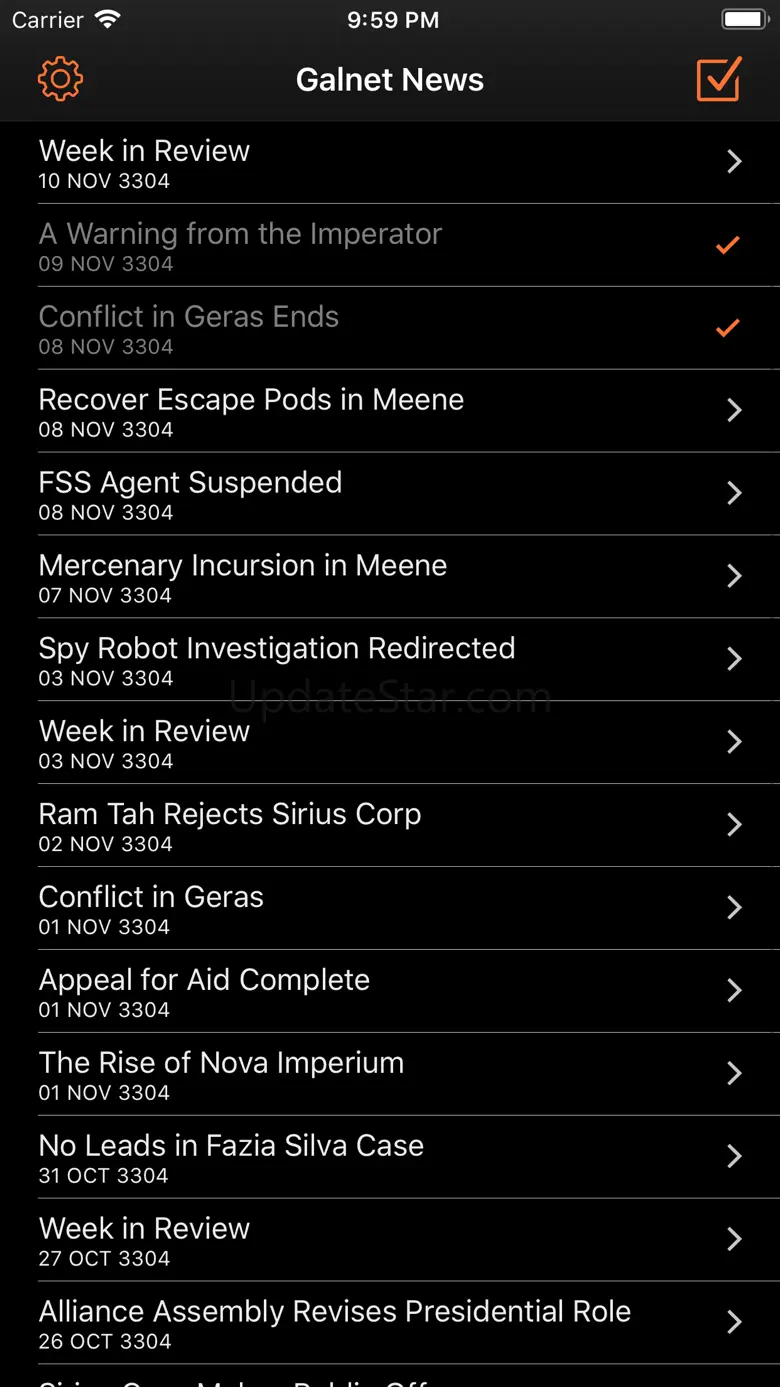Tap chevron for Alliance Assembly Revises Presidential Role
This screenshot has height=1387, width=780.
pos(734,1322)
